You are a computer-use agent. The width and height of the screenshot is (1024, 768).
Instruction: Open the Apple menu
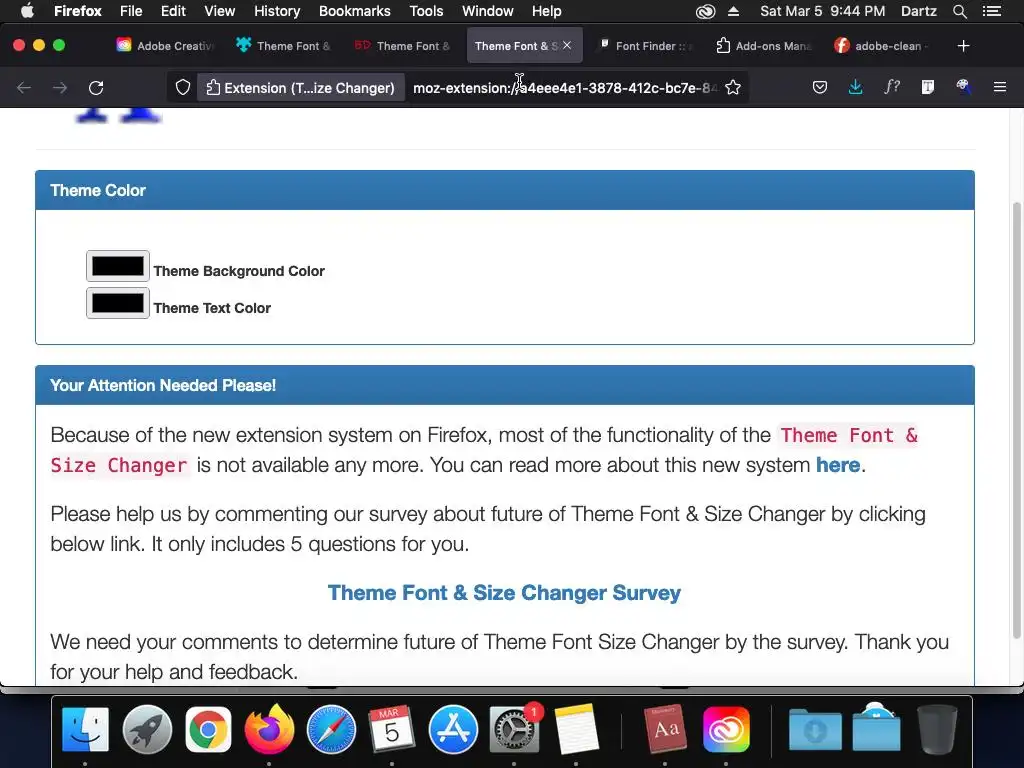coord(27,11)
